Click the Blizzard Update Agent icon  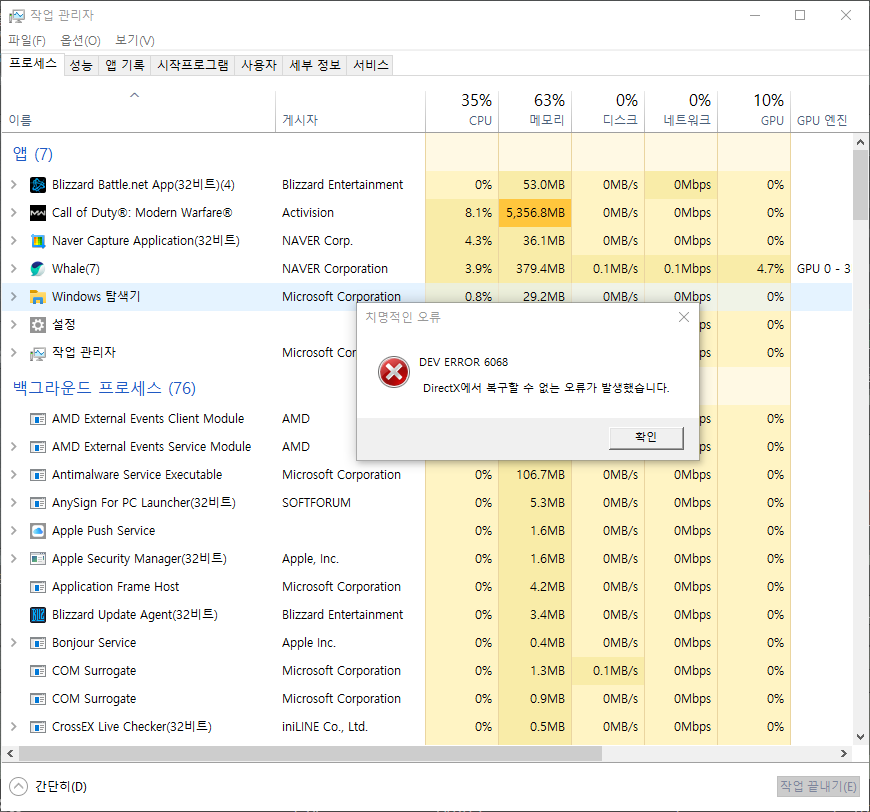pos(38,615)
